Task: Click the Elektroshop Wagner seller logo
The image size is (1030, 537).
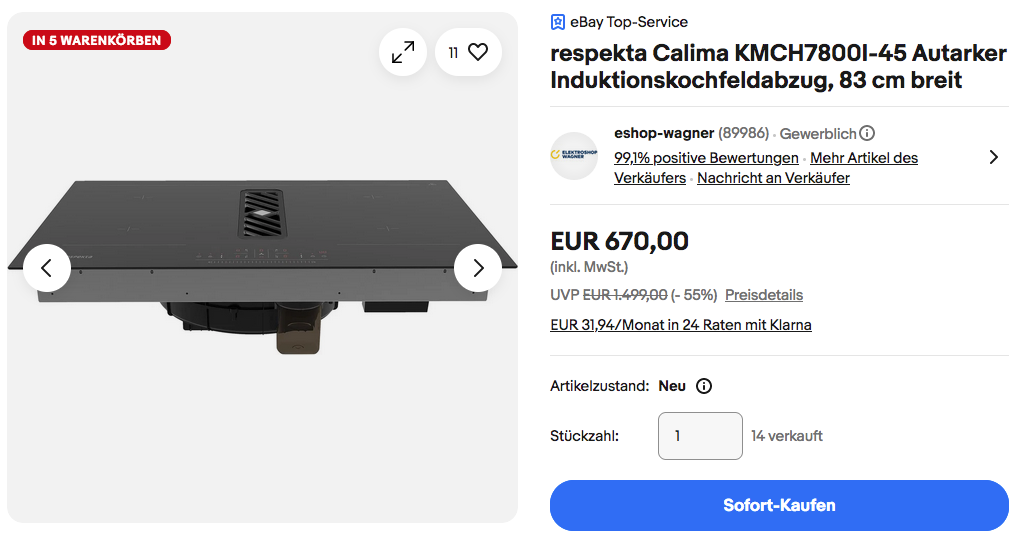Action: [574, 156]
